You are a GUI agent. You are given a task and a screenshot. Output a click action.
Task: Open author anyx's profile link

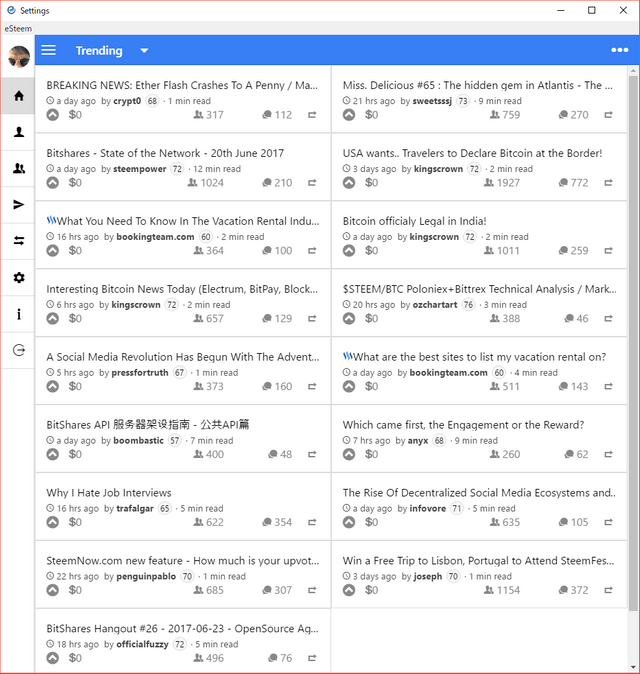click(x=418, y=441)
